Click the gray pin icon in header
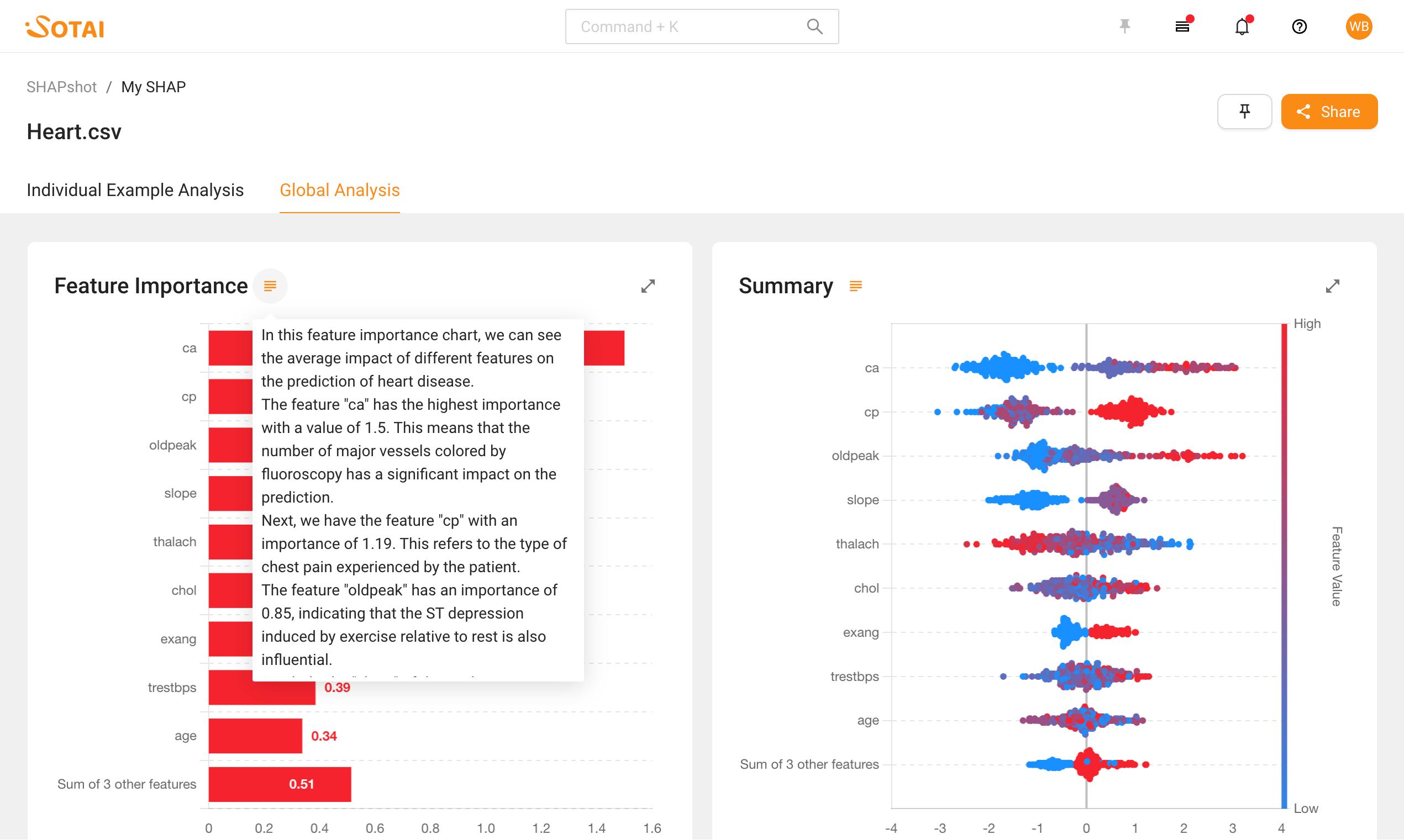1404x840 pixels. 1124,27
